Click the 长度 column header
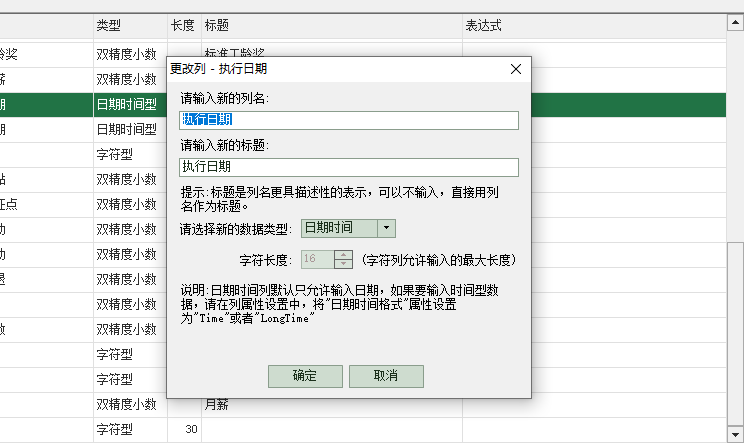This screenshot has height=443, width=744. tap(183, 24)
